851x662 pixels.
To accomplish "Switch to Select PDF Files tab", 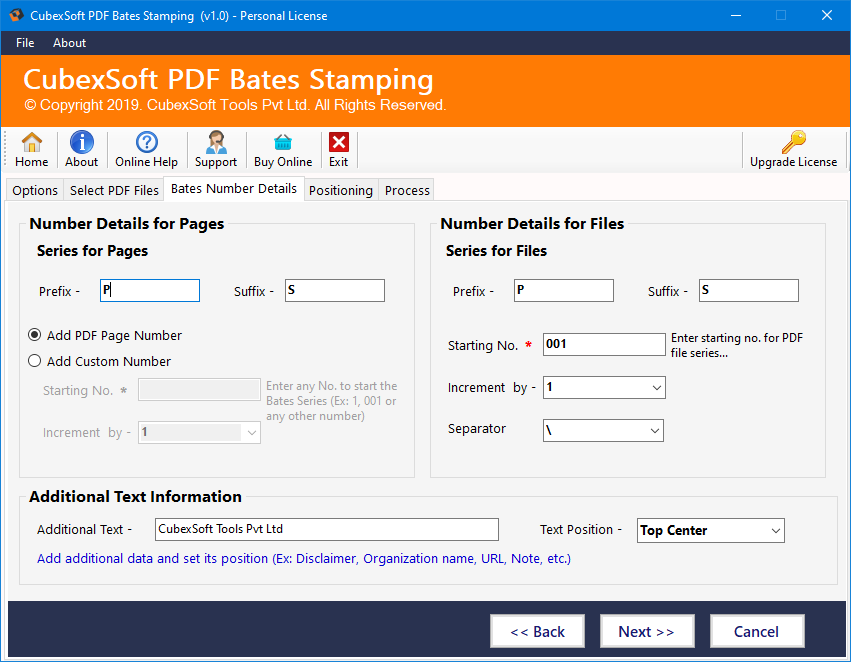I will [114, 190].
